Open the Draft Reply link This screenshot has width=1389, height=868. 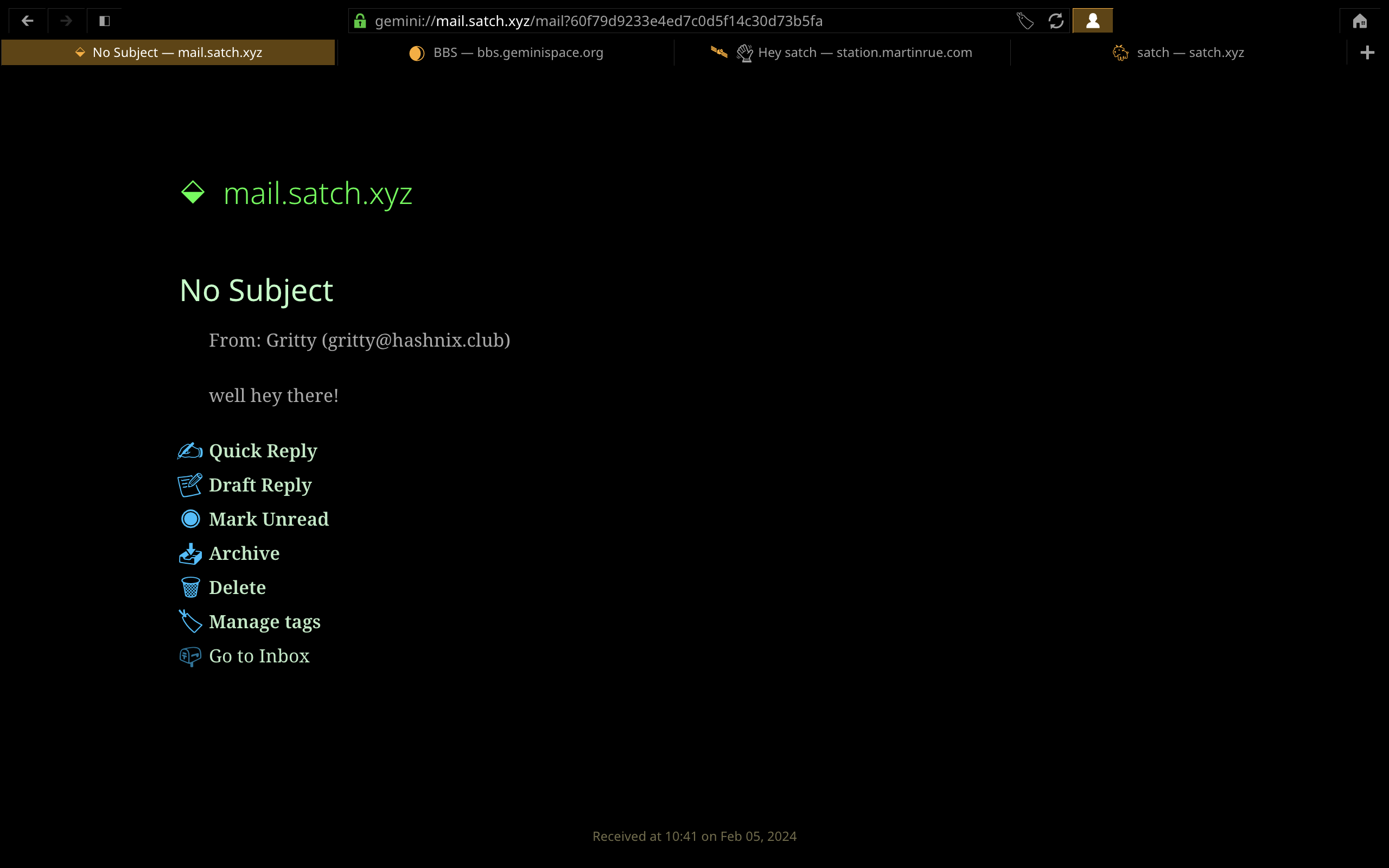tap(260, 485)
